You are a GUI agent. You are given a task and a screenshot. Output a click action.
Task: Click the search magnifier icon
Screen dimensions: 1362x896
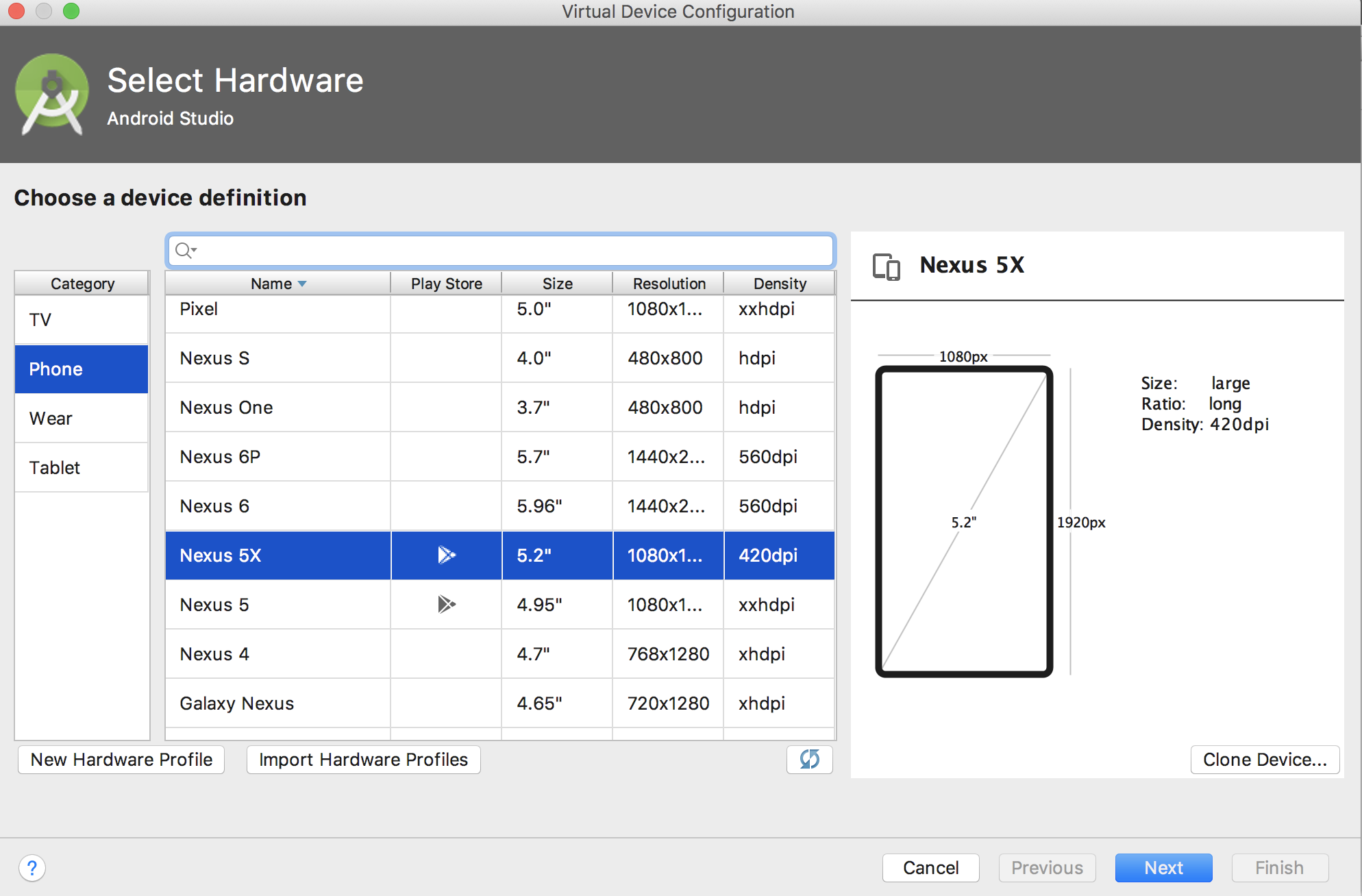tap(184, 250)
